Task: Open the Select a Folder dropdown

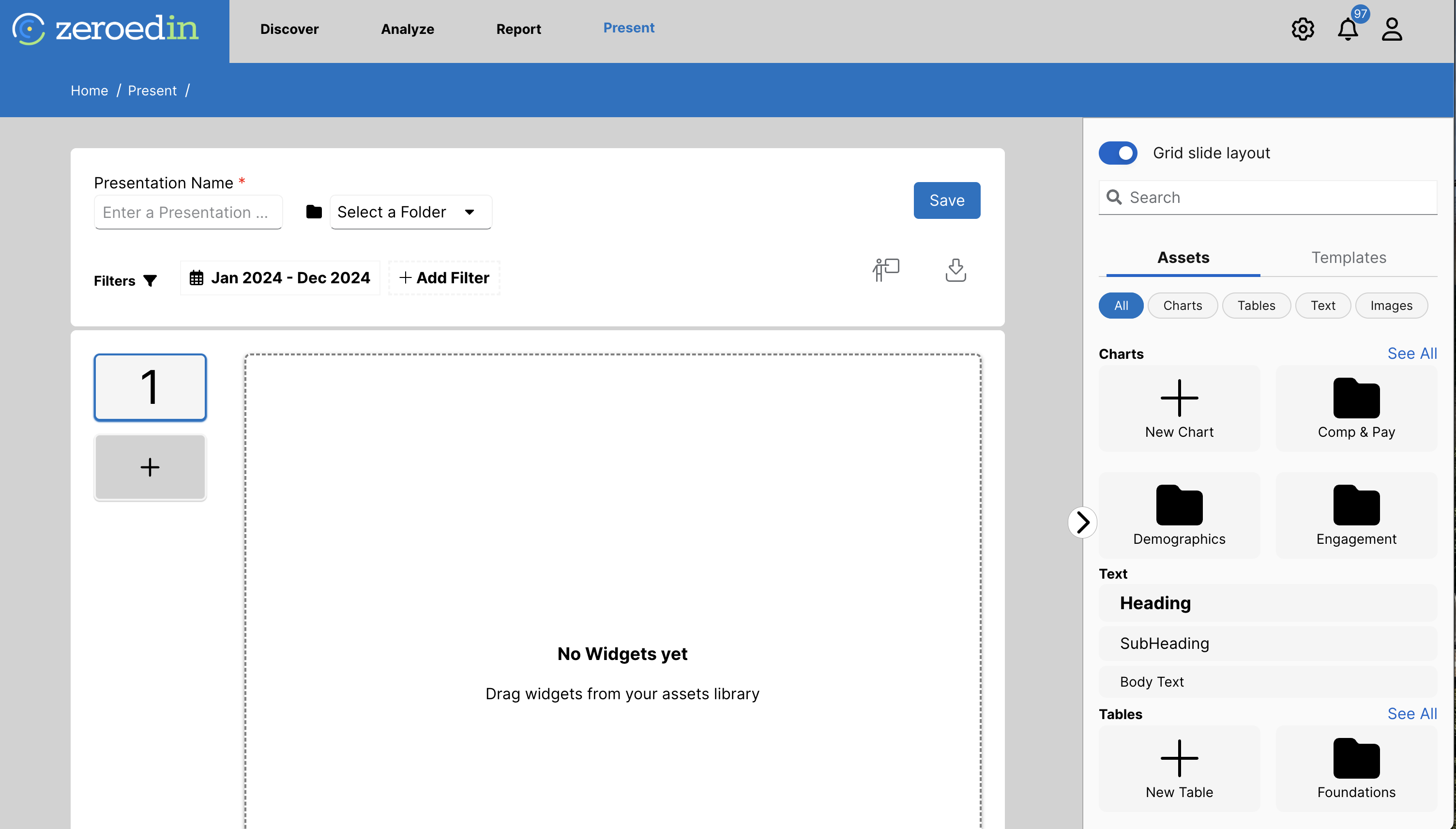Action: pos(410,212)
